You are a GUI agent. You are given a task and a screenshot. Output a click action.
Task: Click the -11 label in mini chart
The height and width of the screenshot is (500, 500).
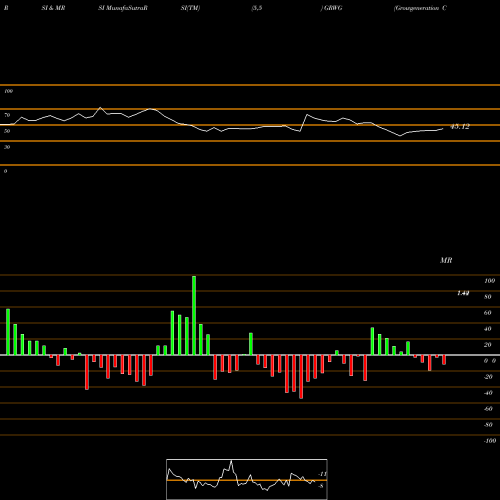pos(322,474)
